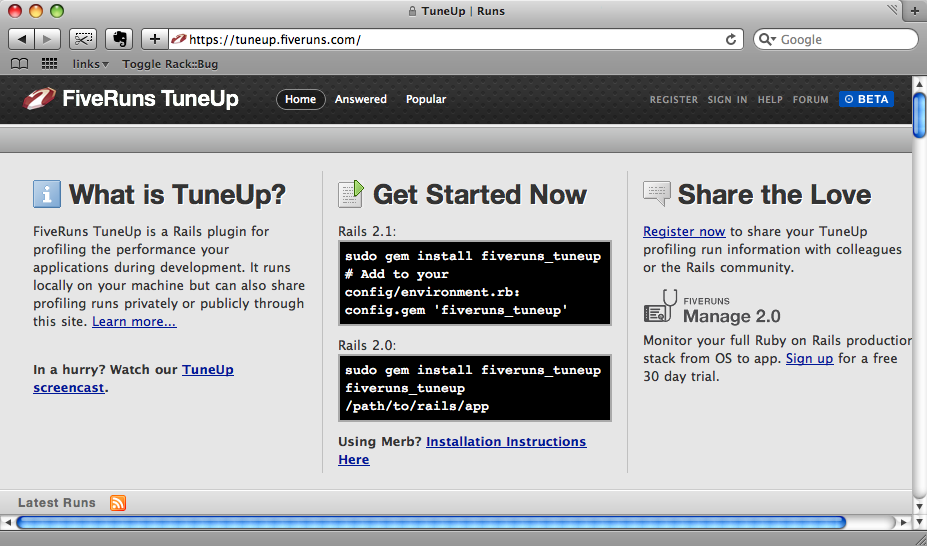Click the Manage 2.0 title text
Screen dimensions: 927x546
732,316
